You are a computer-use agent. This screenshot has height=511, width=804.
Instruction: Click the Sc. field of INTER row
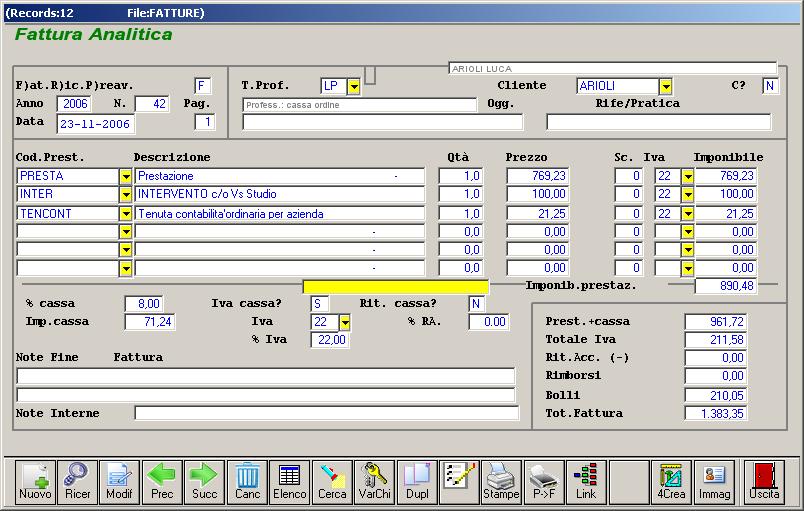(628, 194)
